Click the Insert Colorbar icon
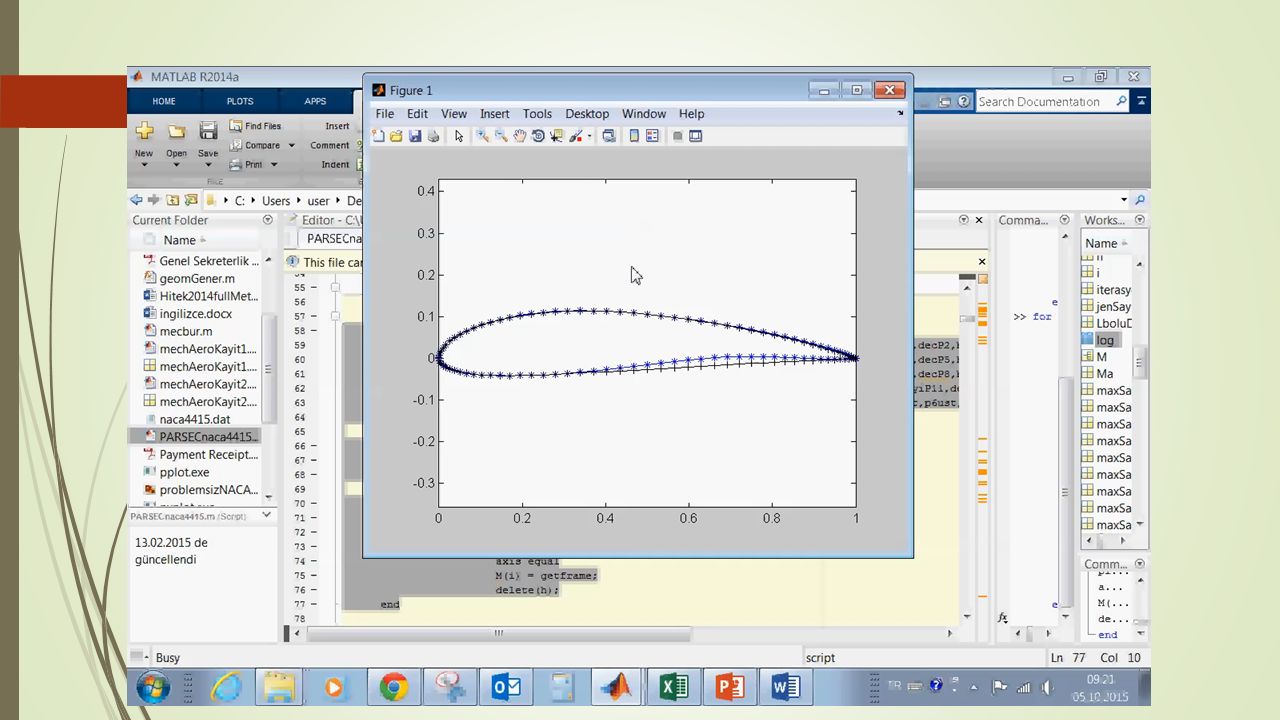The image size is (1280, 720). (x=634, y=136)
